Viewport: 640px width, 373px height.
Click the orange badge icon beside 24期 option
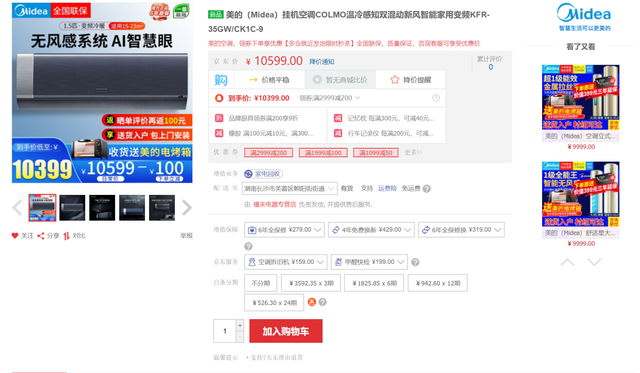pyautogui.click(x=312, y=302)
